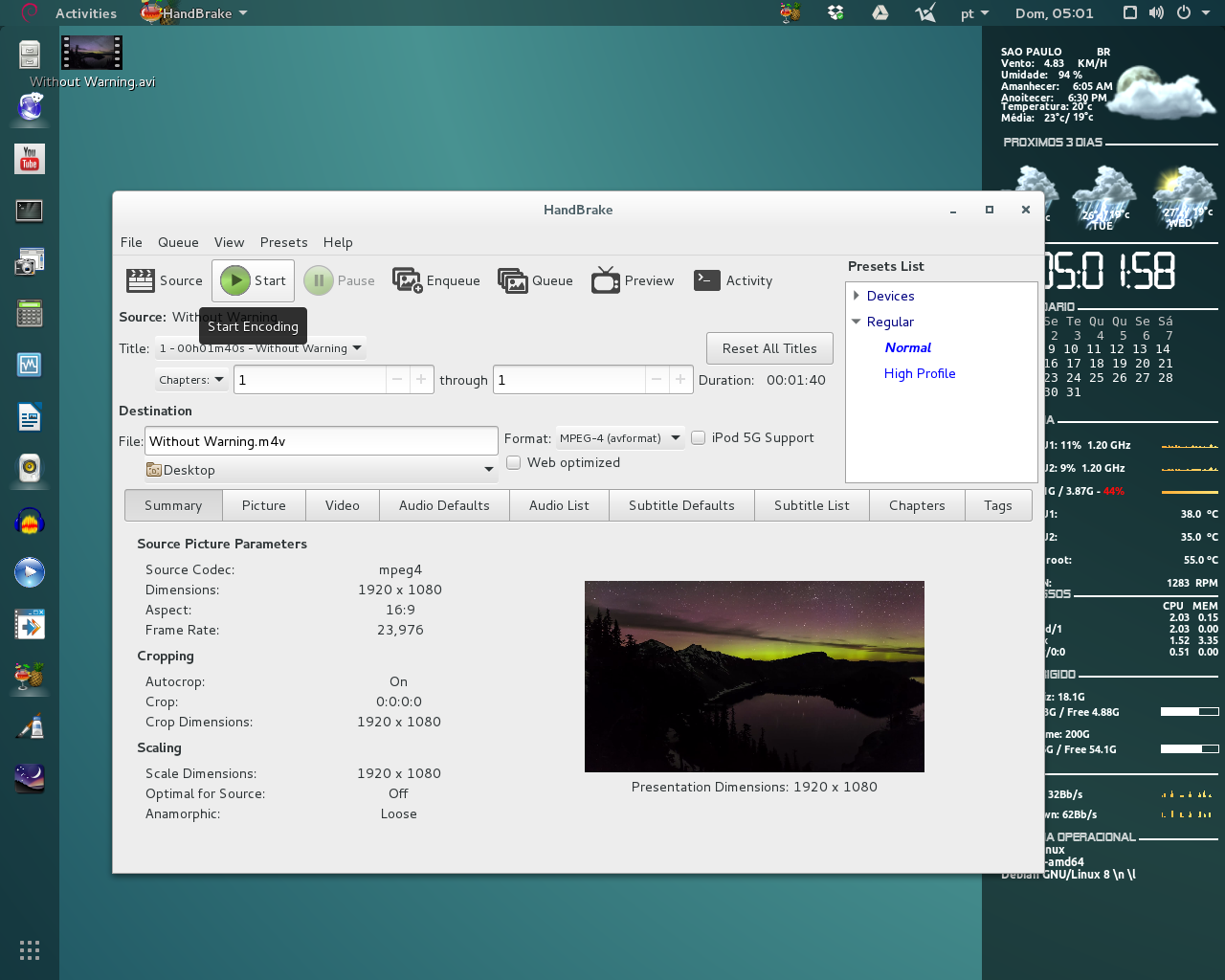Start encoding with the Start button
1225x980 pixels.
tap(253, 280)
